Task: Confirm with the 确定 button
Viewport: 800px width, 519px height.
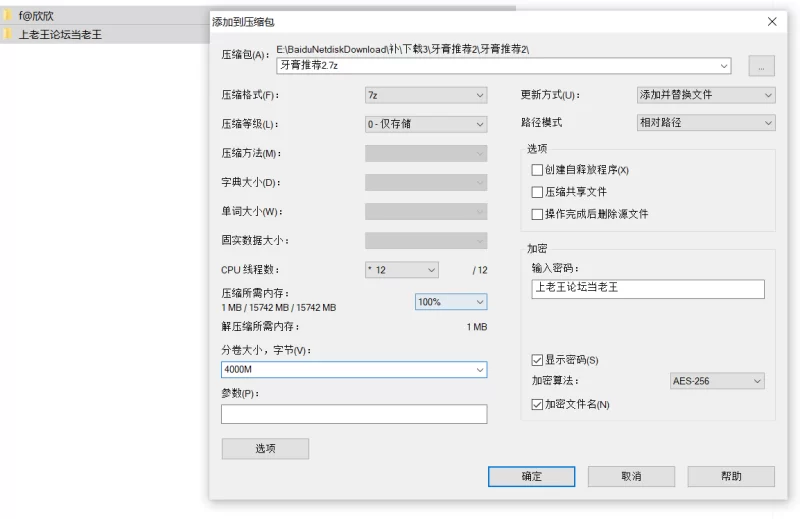Action: coord(531,476)
